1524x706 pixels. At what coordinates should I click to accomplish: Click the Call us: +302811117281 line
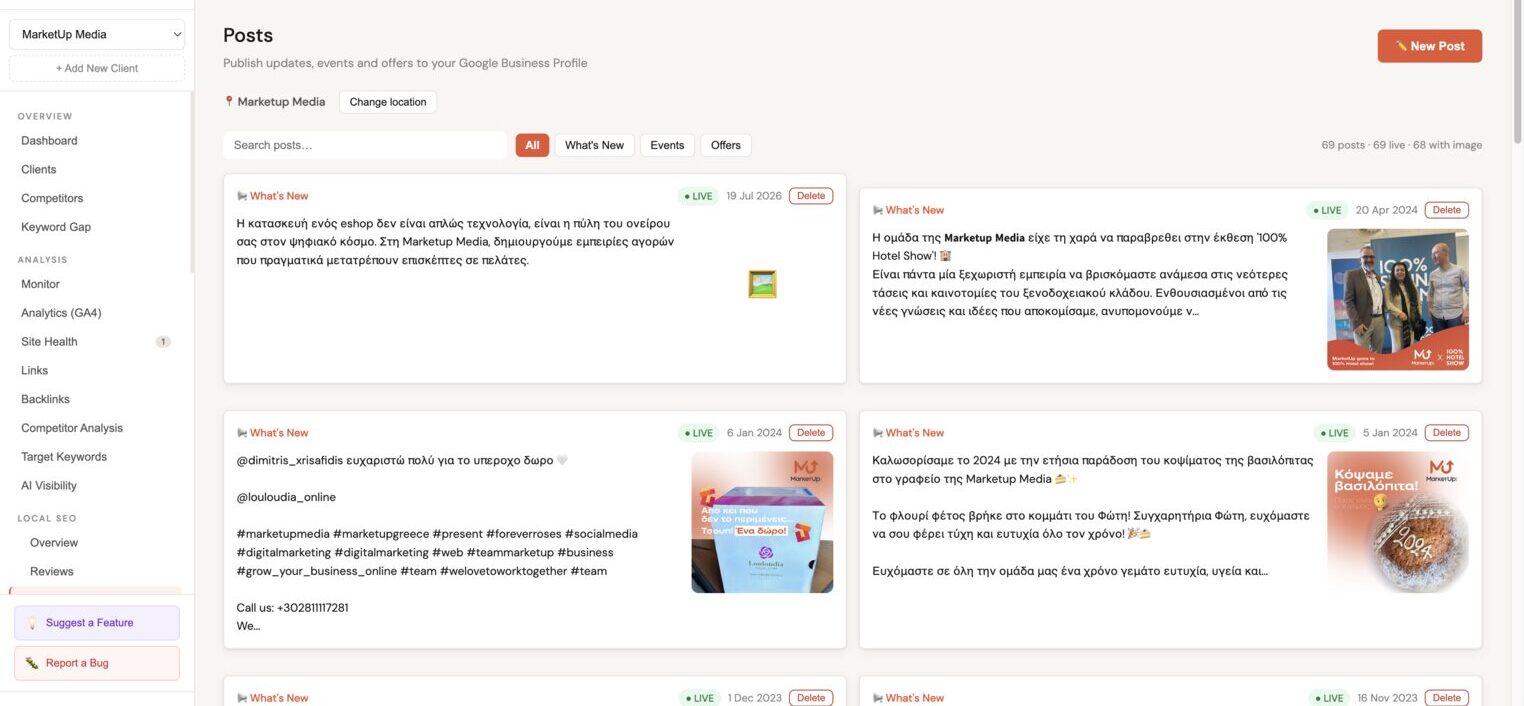click(x=292, y=608)
